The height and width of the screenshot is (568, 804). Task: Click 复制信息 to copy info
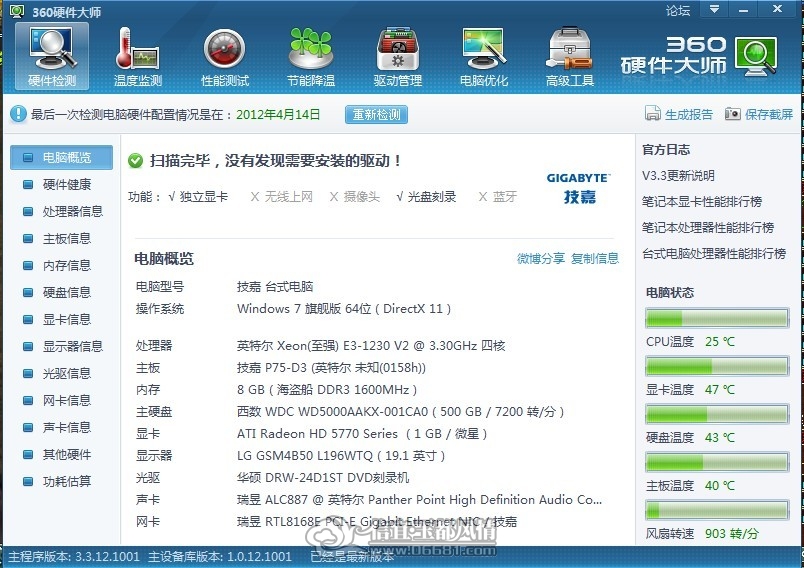pyautogui.click(x=595, y=258)
